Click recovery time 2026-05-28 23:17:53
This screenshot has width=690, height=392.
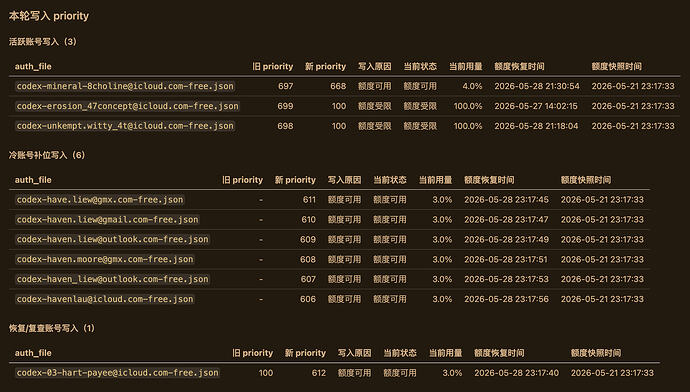pos(506,279)
